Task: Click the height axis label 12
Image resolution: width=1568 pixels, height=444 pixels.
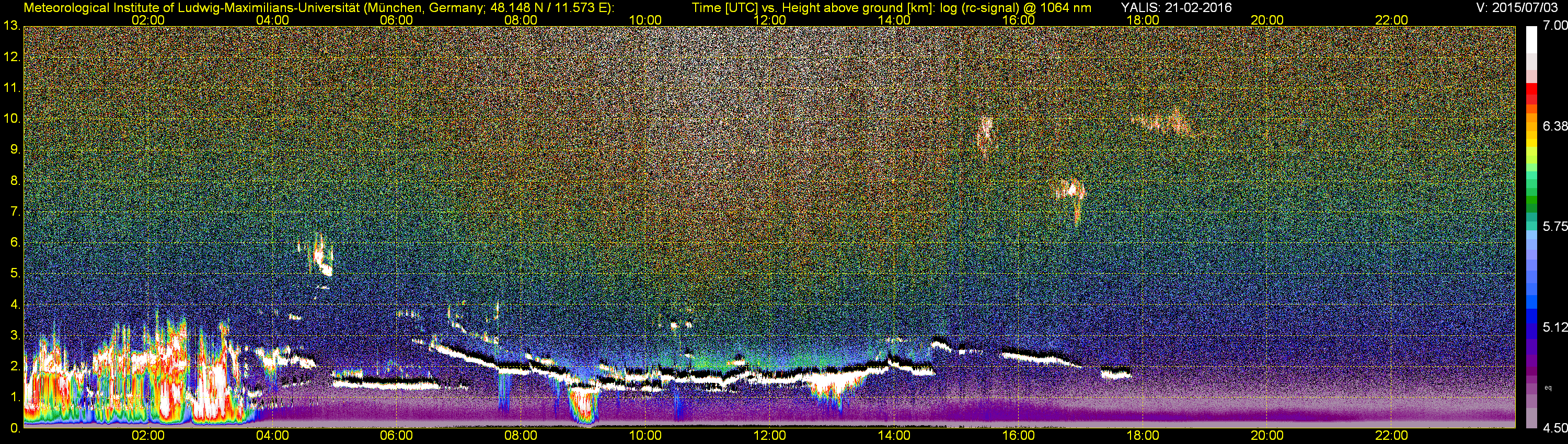Action: tap(11, 57)
